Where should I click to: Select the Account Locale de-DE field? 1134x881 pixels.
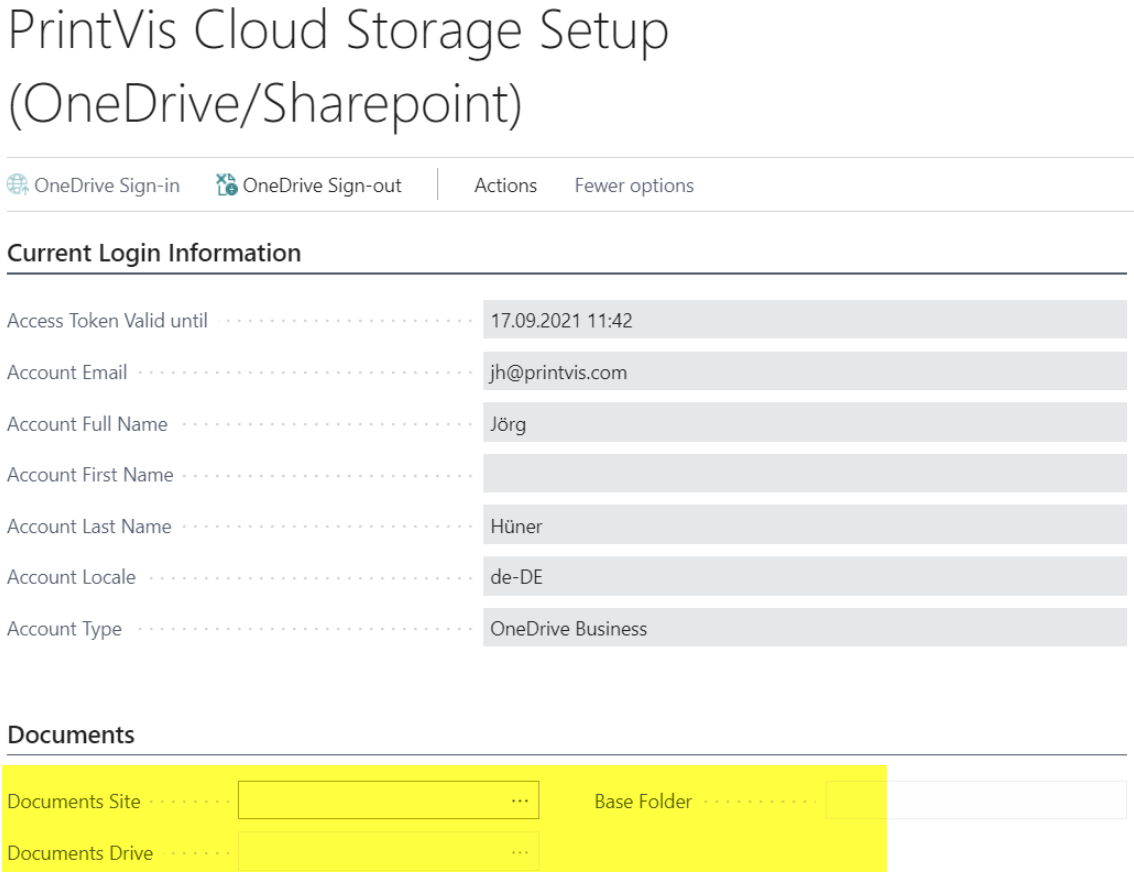coord(804,577)
